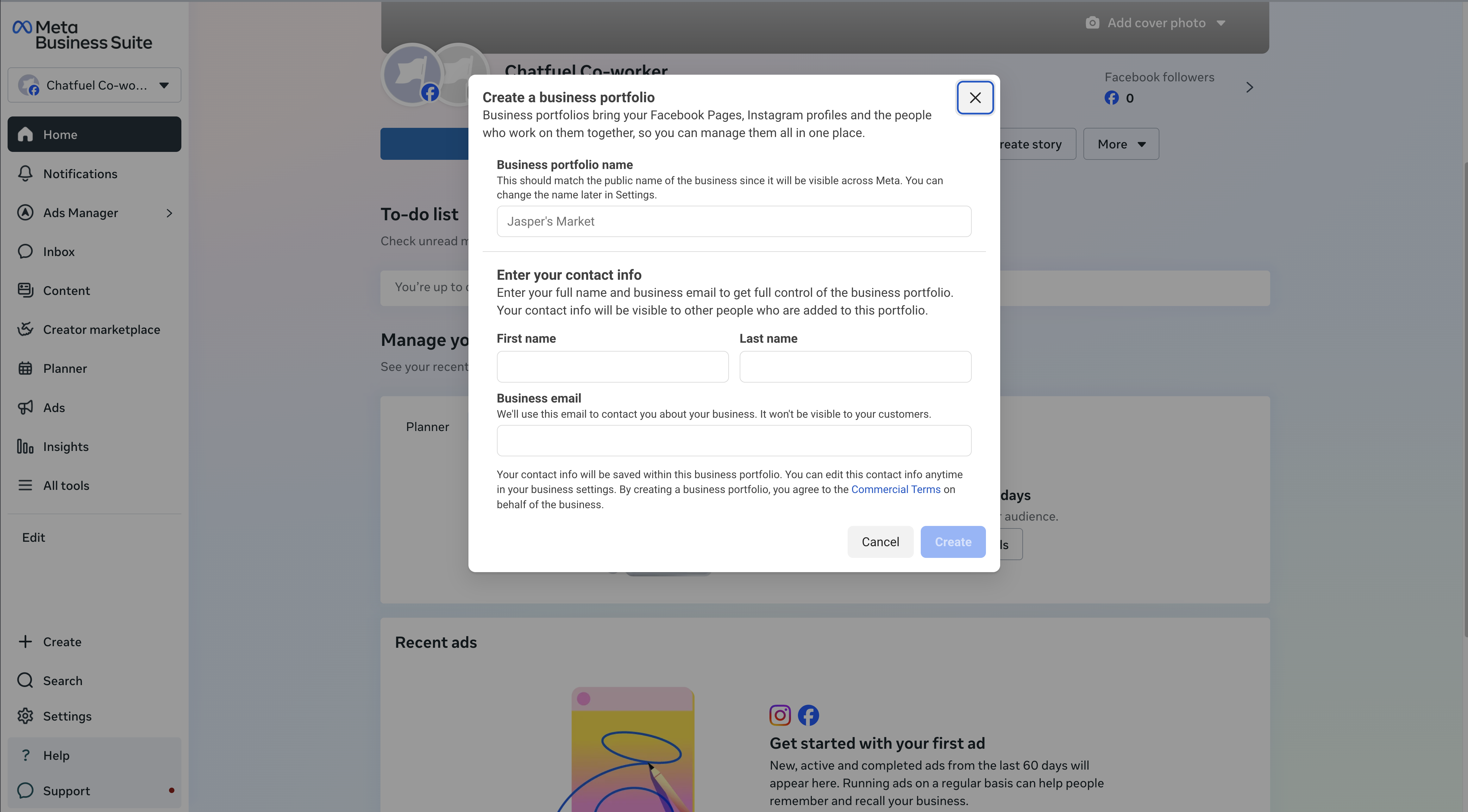
Task: Click the Insights bar chart icon
Action: coord(25,447)
